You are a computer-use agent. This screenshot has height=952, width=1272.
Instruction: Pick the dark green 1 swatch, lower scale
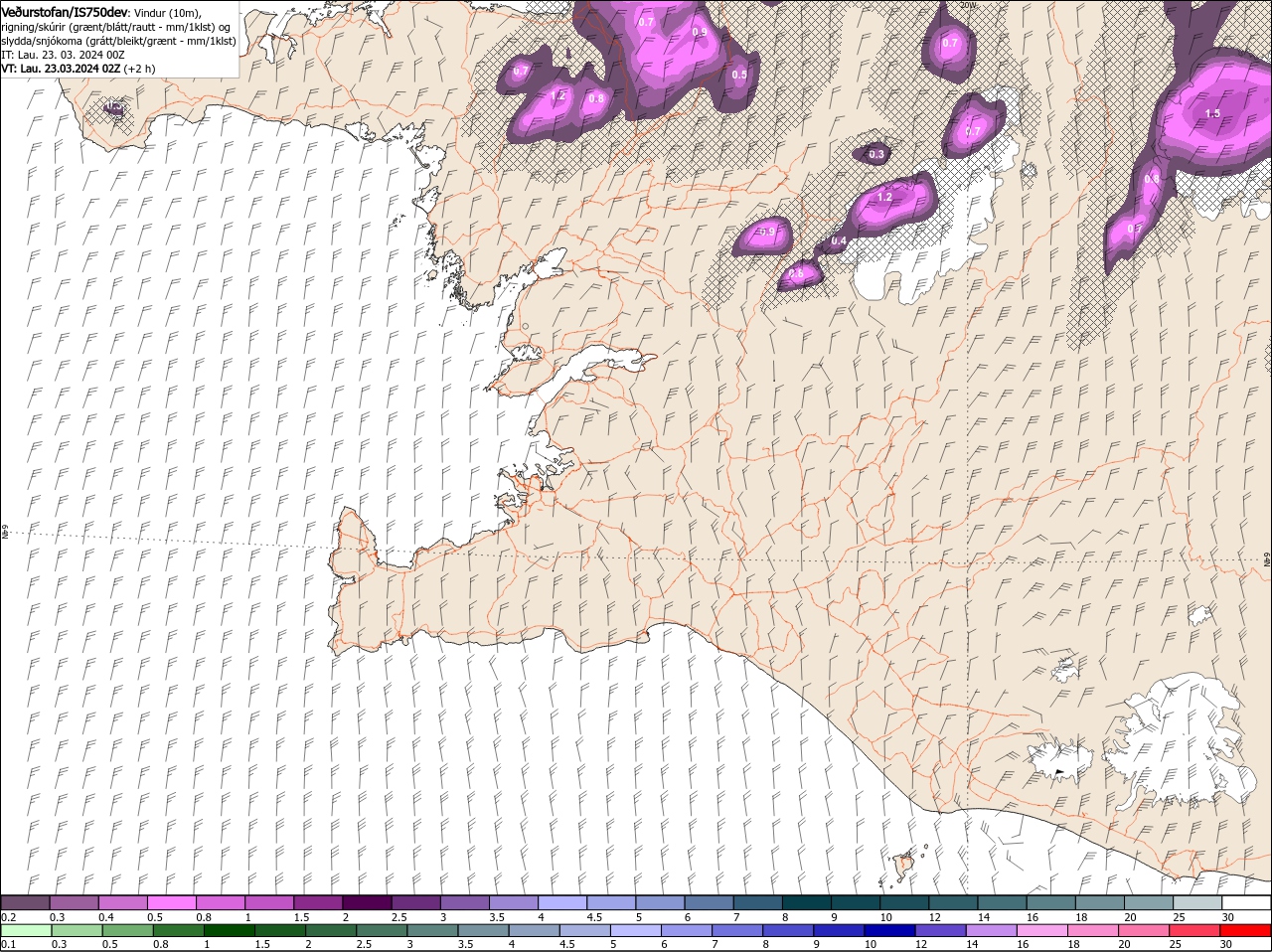click(x=229, y=930)
